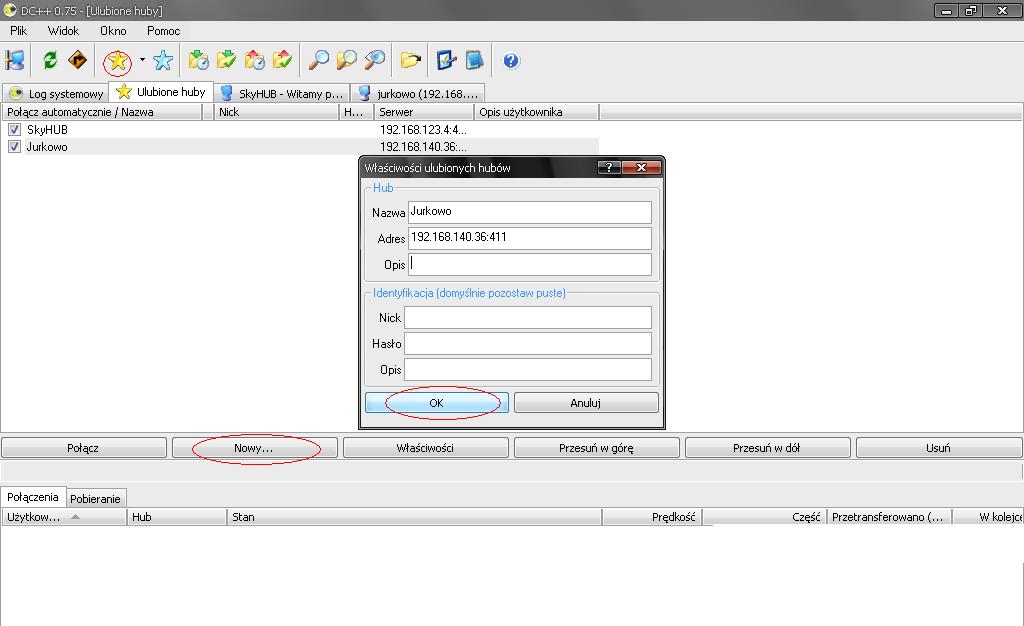Viewport: 1024px width, 626px height.
Task: Expand the dropdown arrow beside Favorite Hubs star
Action: coord(142,61)
